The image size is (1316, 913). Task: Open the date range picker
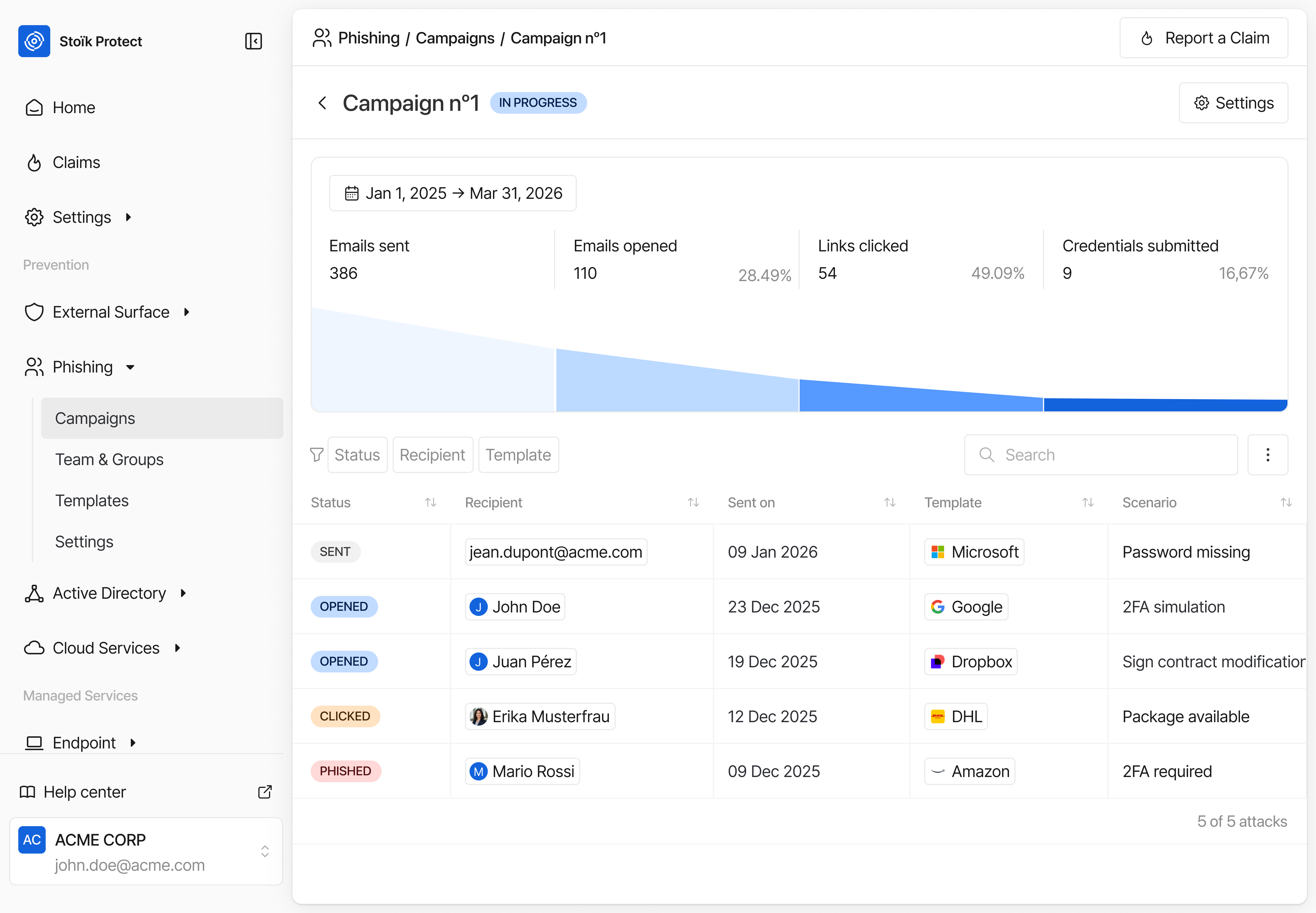click(x=452, y=193)
